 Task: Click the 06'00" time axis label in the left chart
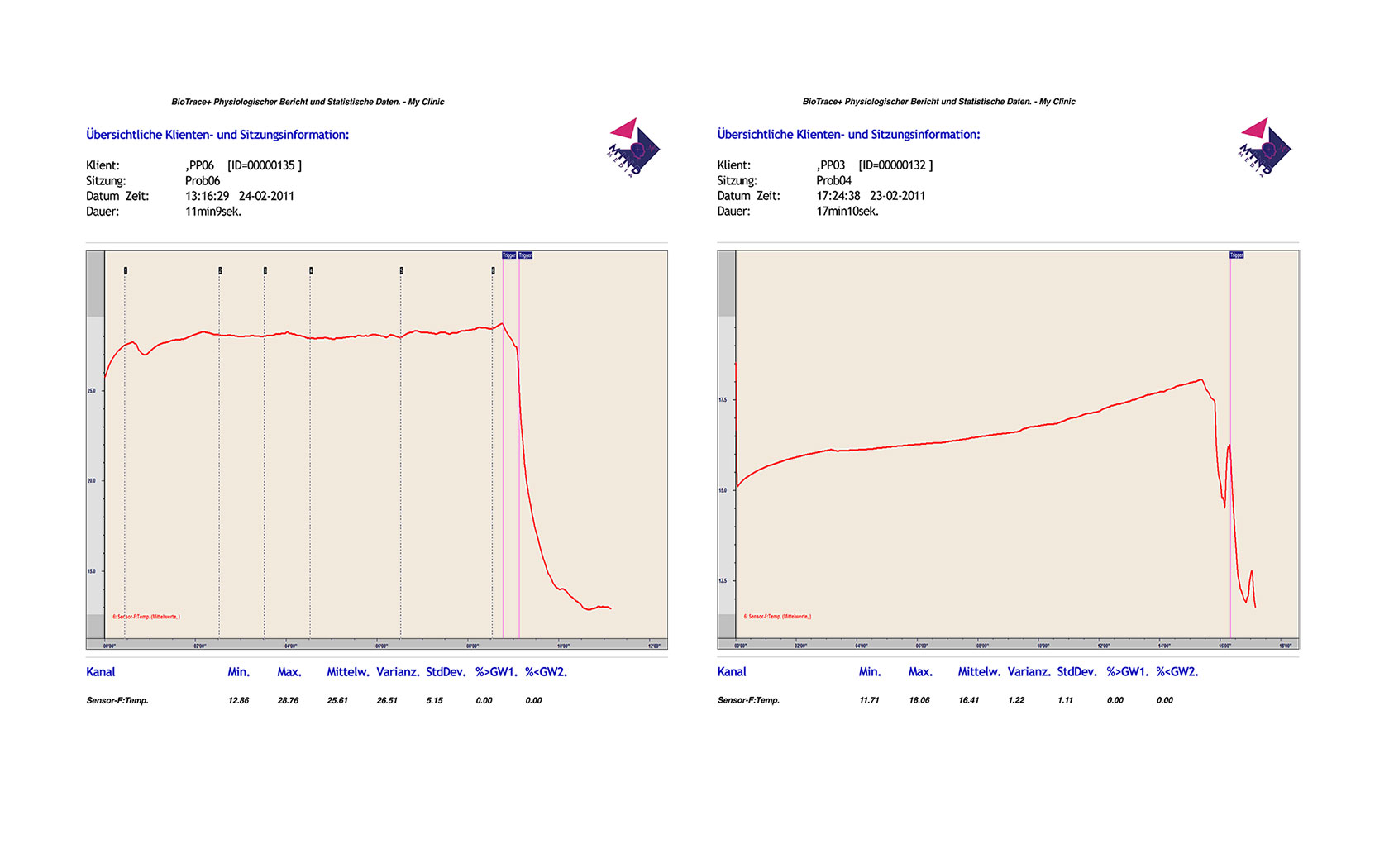[381, 646]
